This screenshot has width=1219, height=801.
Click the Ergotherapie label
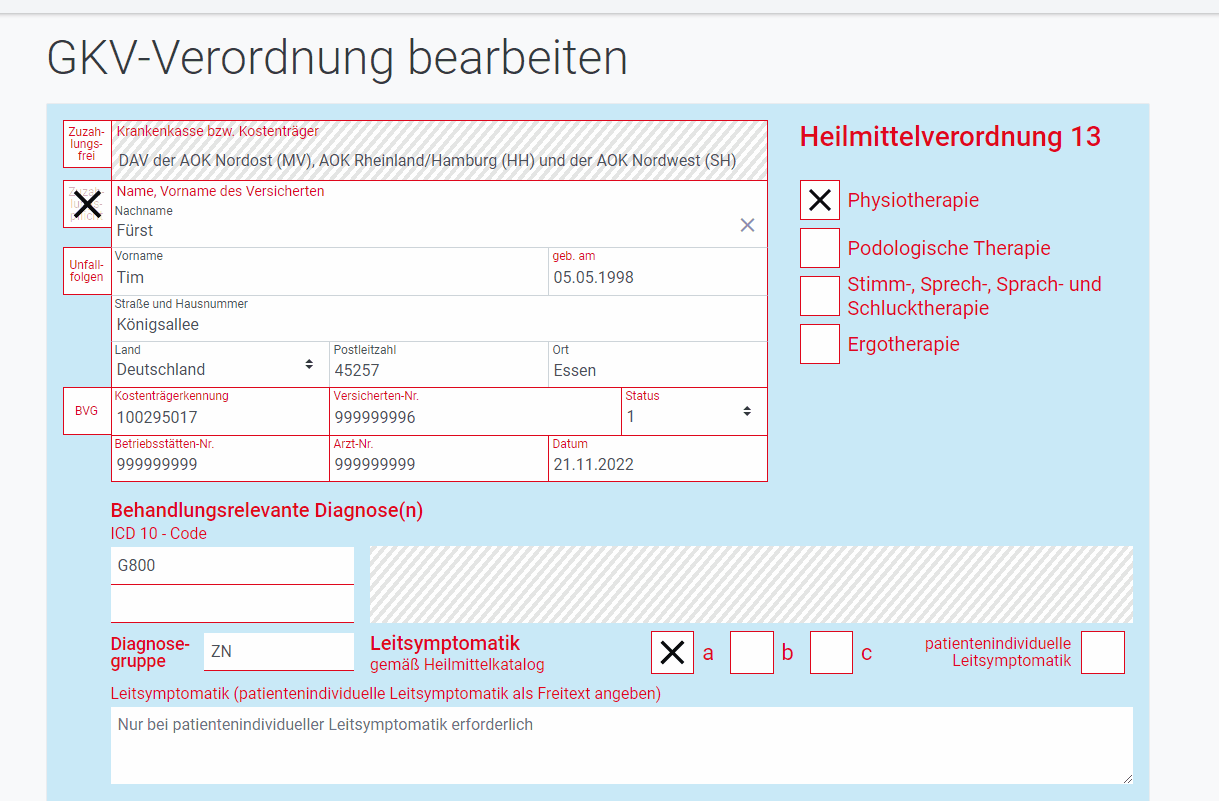click(904, 344)
